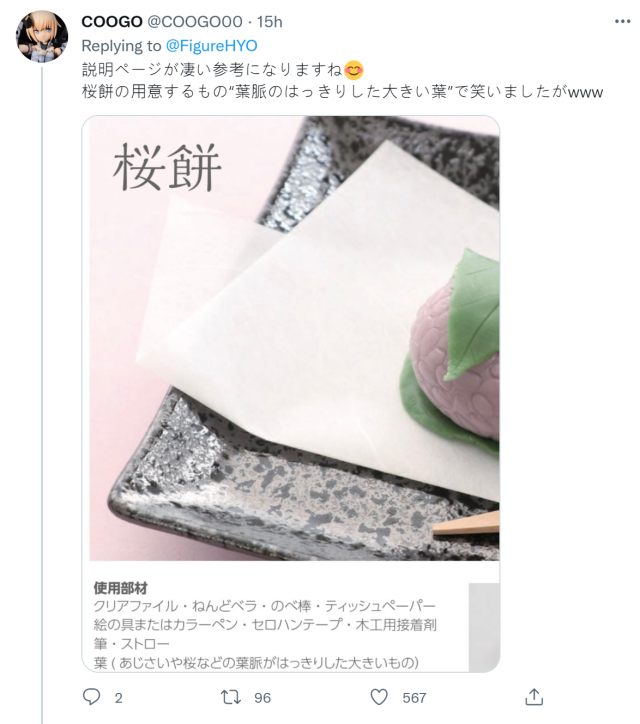Open COOGO's profile avatar picture
The image size is (640, 724).
click(x=42, y=36)
